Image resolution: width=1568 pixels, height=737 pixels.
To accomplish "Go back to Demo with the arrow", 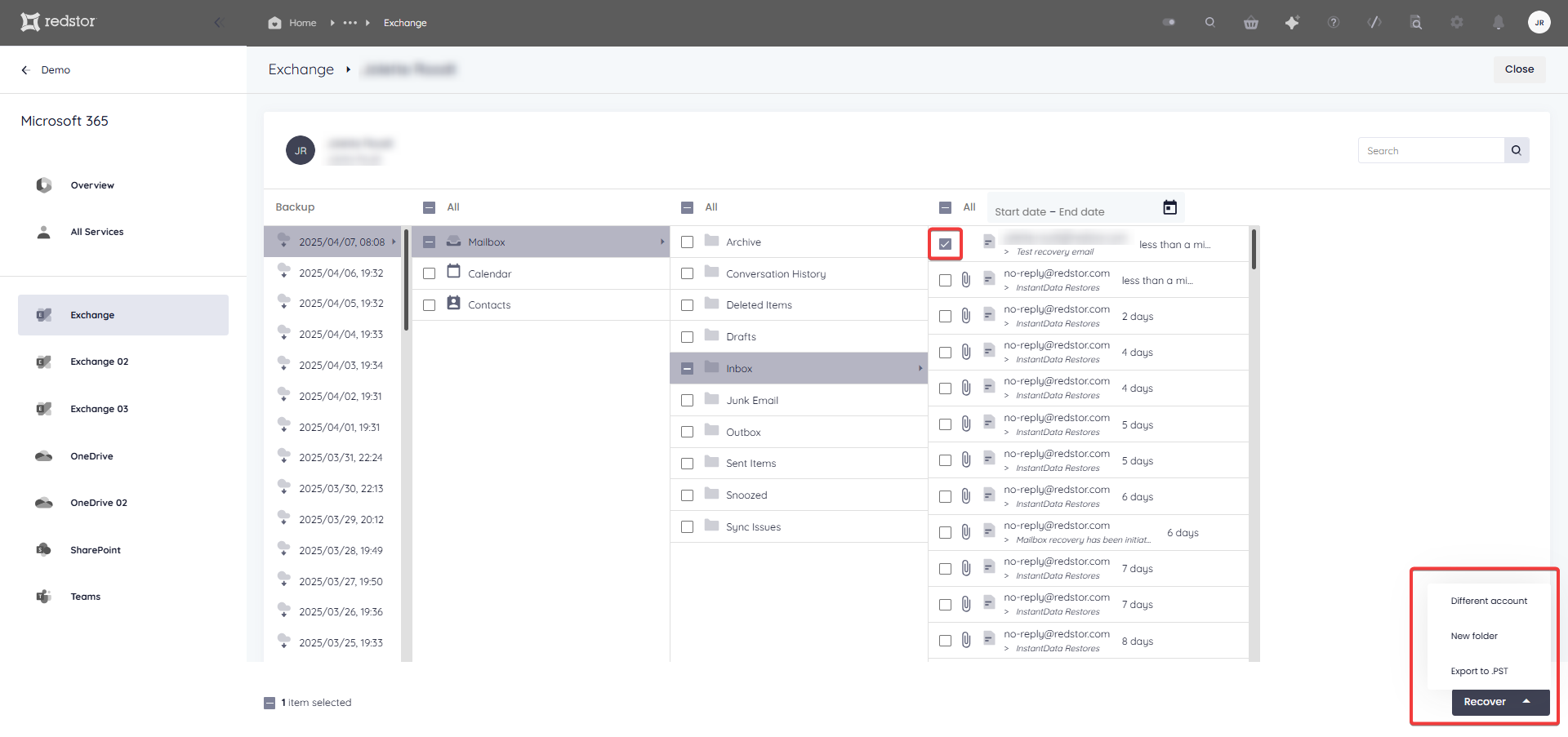I will [25, 70].
